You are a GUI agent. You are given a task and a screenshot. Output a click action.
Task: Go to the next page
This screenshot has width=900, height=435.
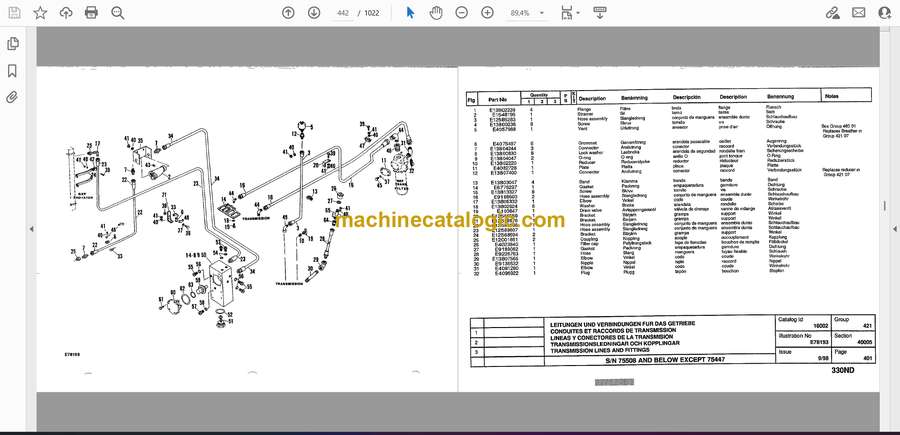(x=313, y=13)
